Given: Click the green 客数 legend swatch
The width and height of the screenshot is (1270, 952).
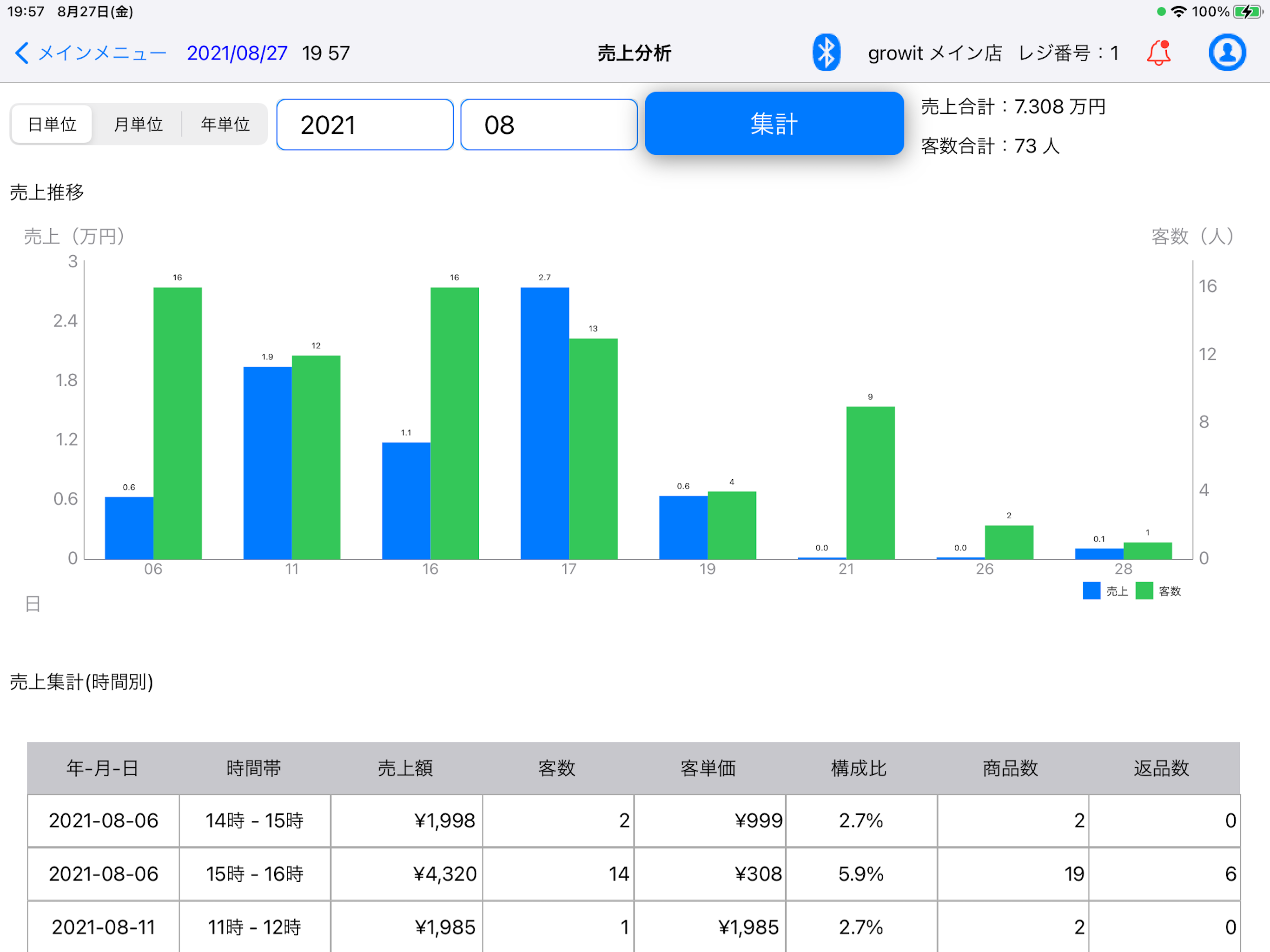Looking at the screenshot, I should tap(1144, 591).
